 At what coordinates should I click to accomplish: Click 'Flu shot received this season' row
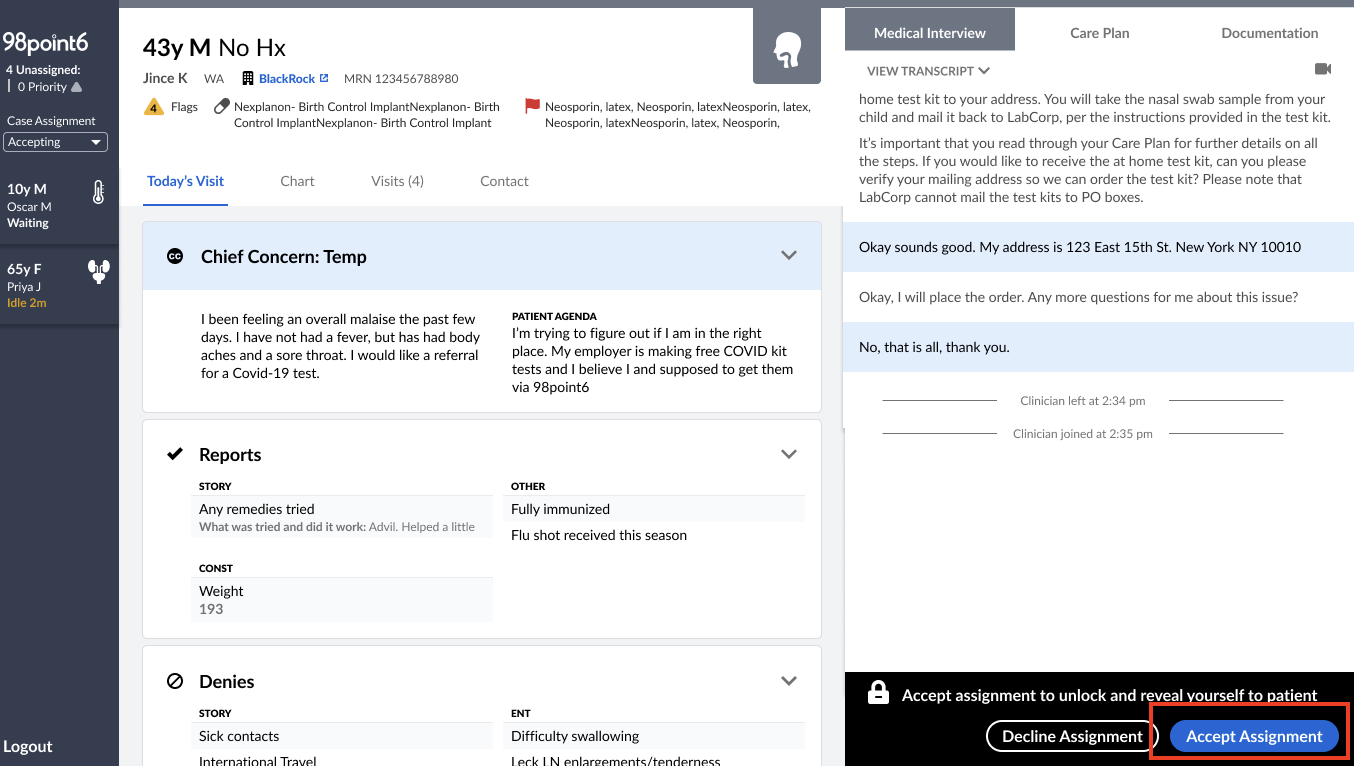tap(654, 535)
